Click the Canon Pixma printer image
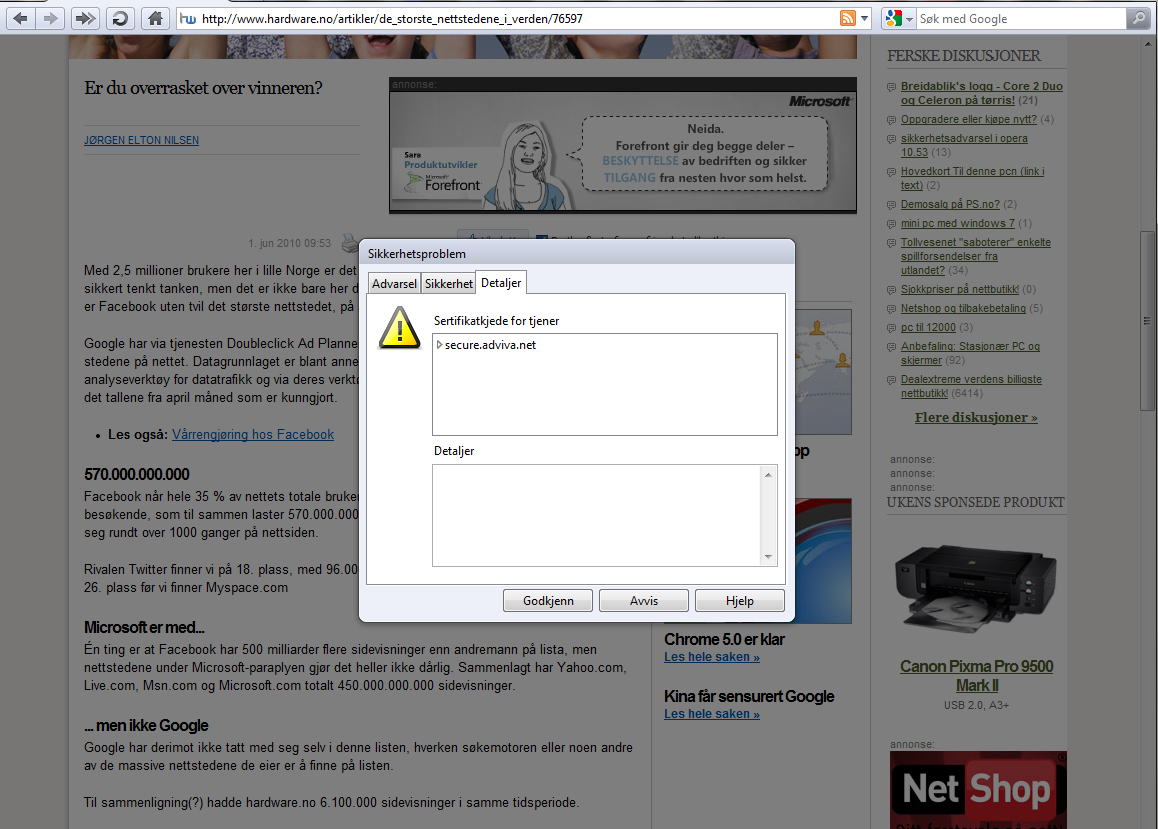 (x=976, y=587)
